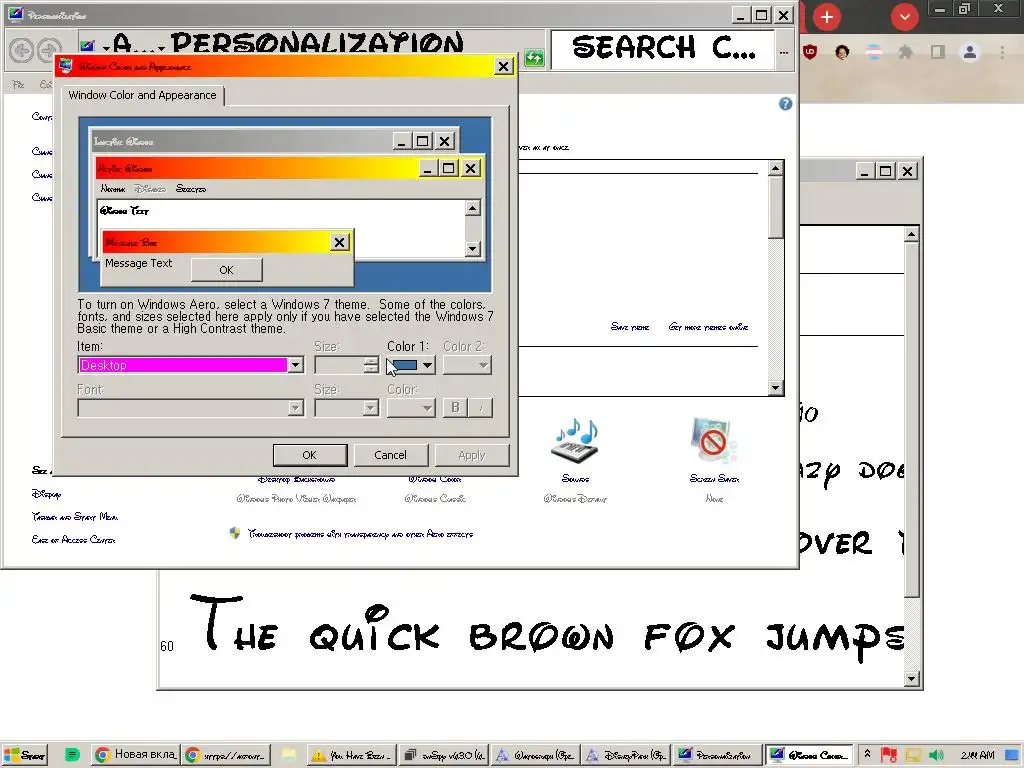Click the disabled Color 2 dropdown
1024x768 pixels.
click(x=467, y=365)
